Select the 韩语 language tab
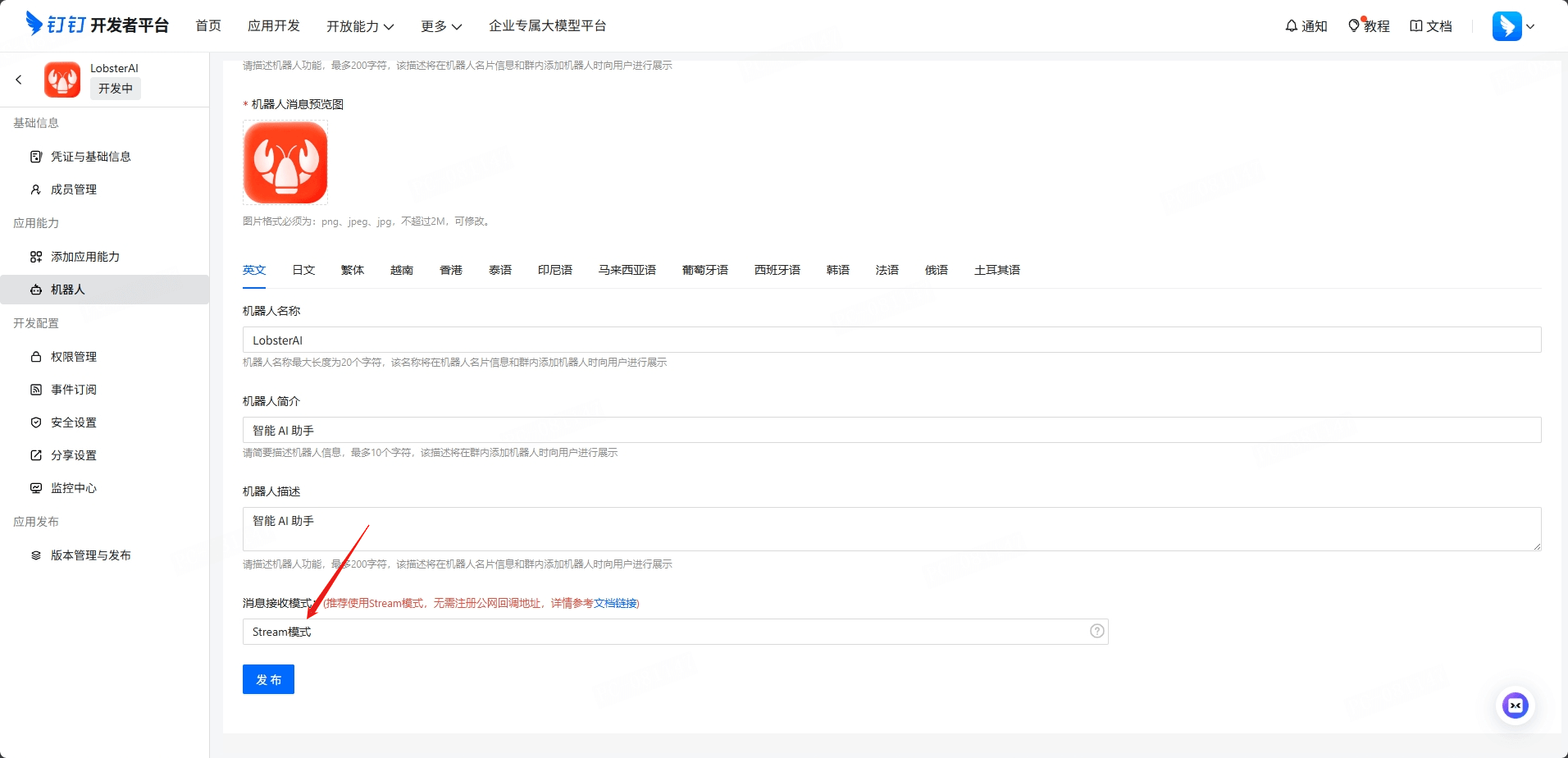This screenshot has height=758, width=1568. pyautogui.click(x=837, y=269)
